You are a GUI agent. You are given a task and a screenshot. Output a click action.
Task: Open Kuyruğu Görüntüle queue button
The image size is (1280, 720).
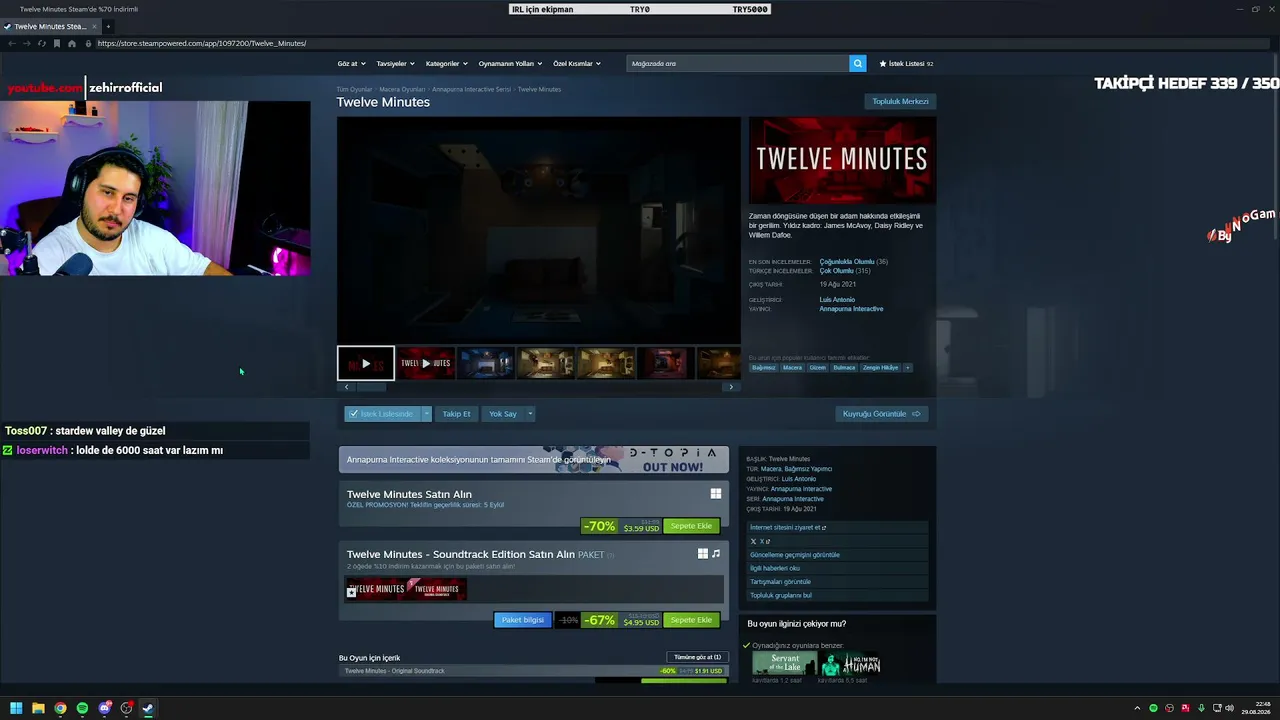pos(881,414)
